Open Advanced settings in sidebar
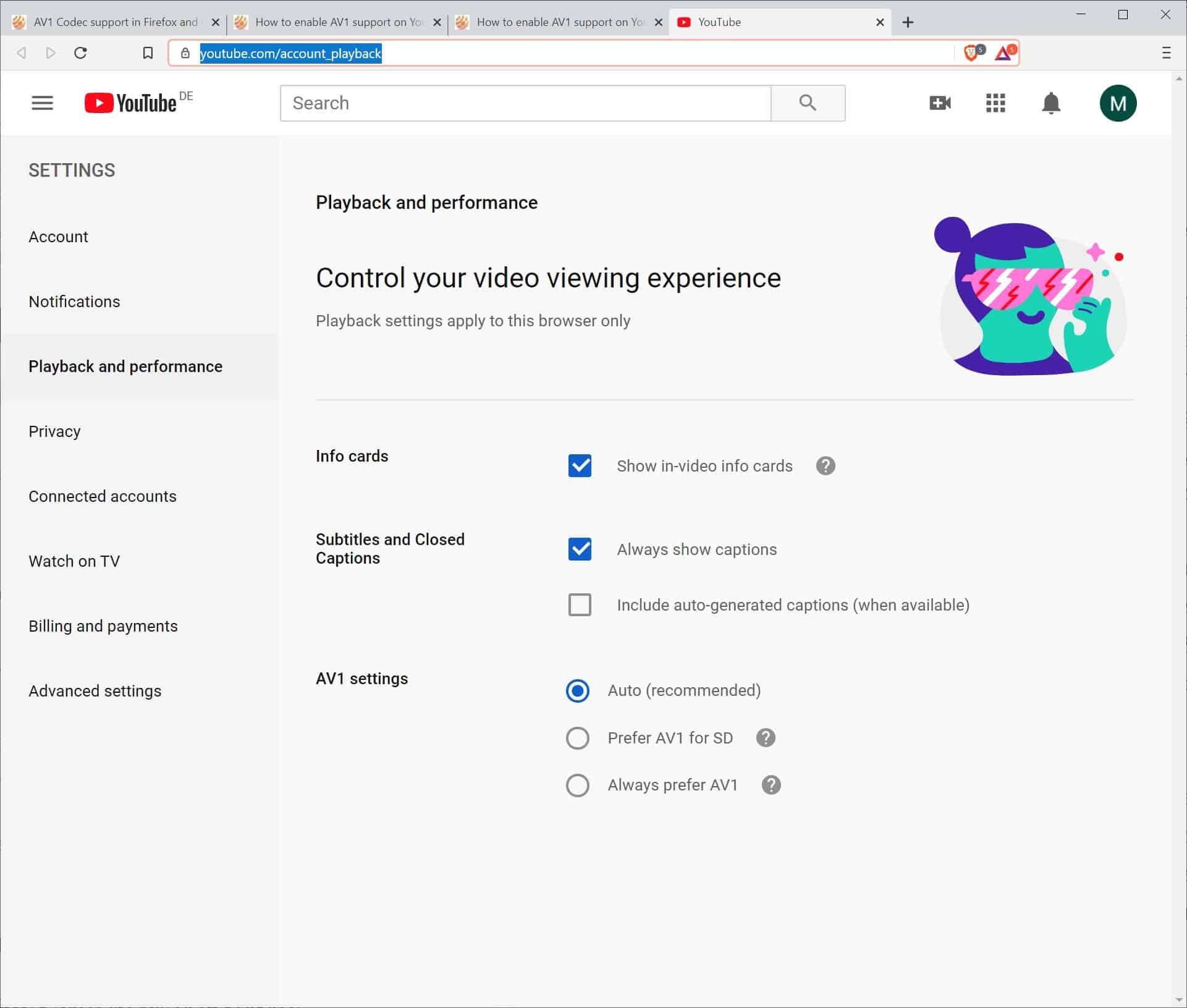The width and height of the screenshot is (1187, 1008). coord(95,691)
